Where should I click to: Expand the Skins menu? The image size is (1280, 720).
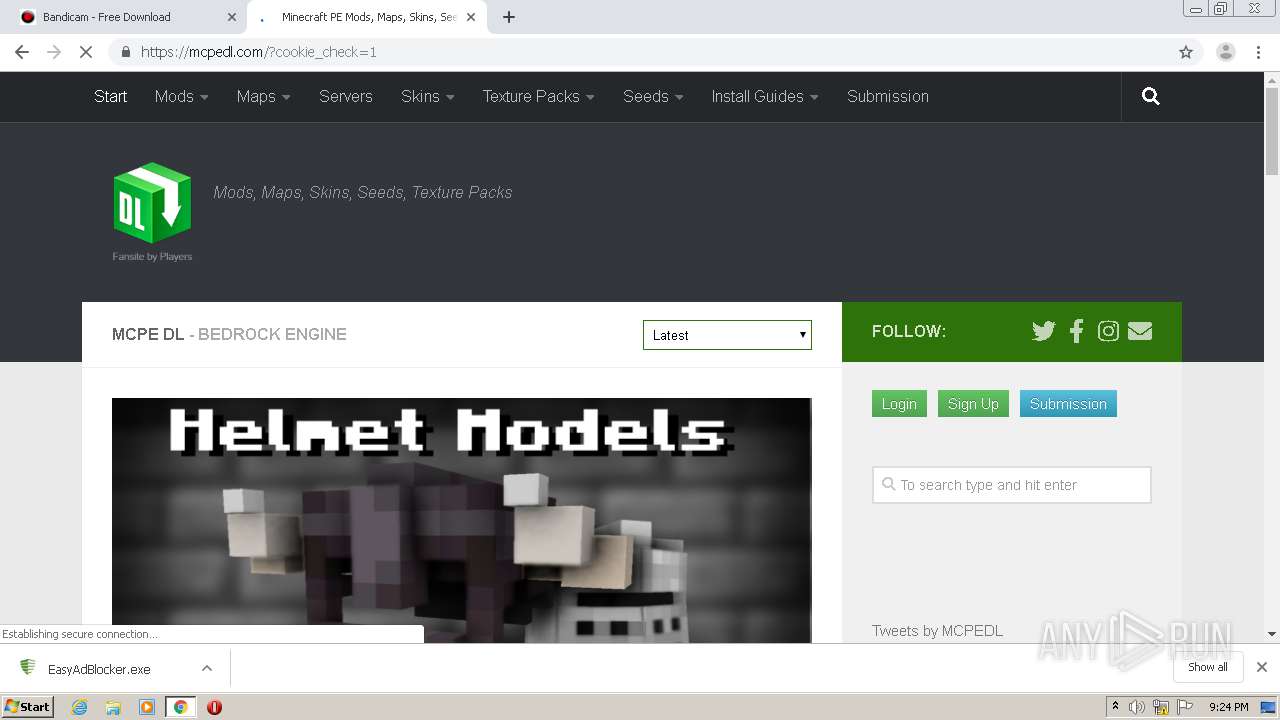pos(427,96)
